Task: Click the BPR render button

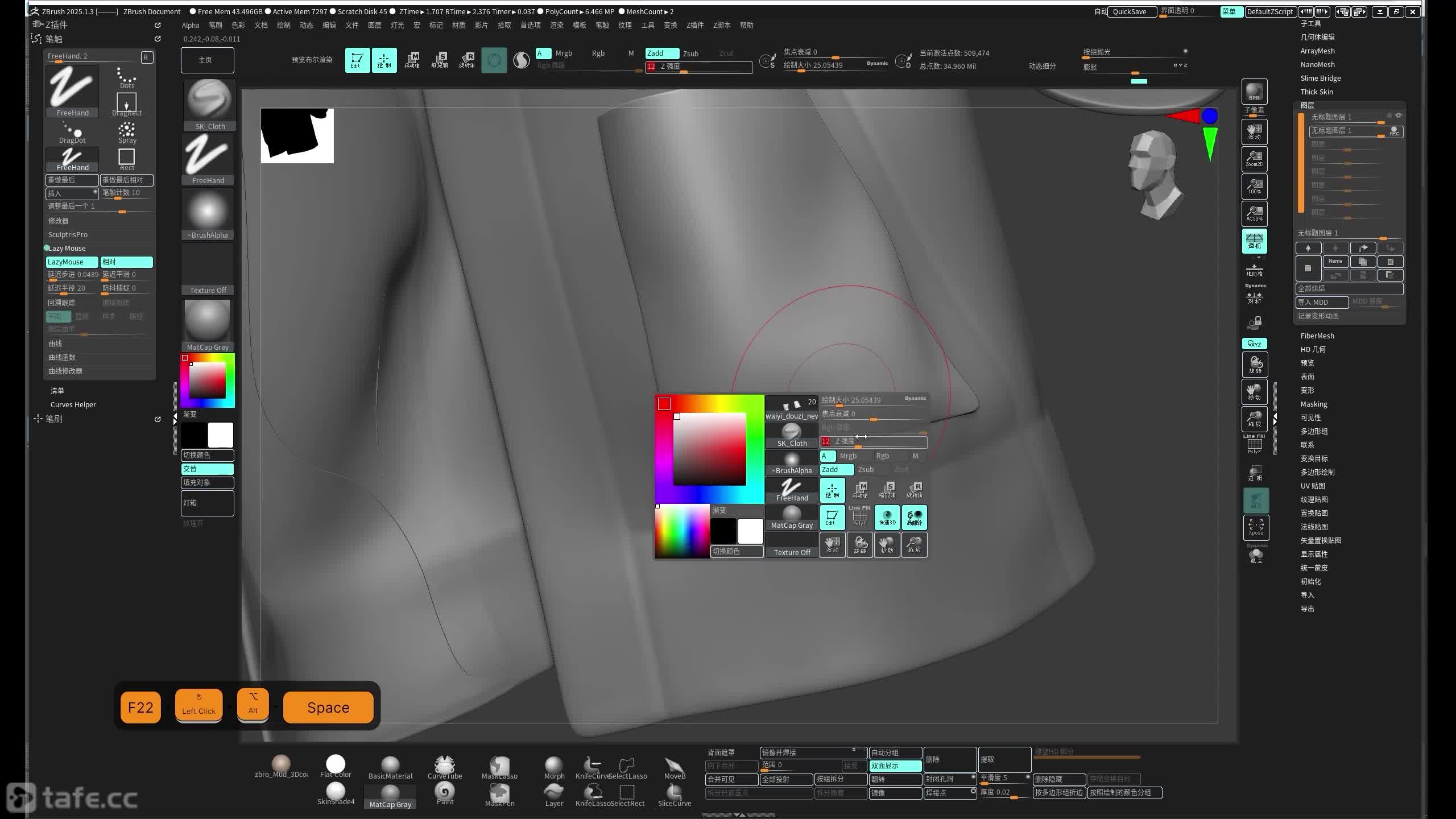Action: [1254, 92]
